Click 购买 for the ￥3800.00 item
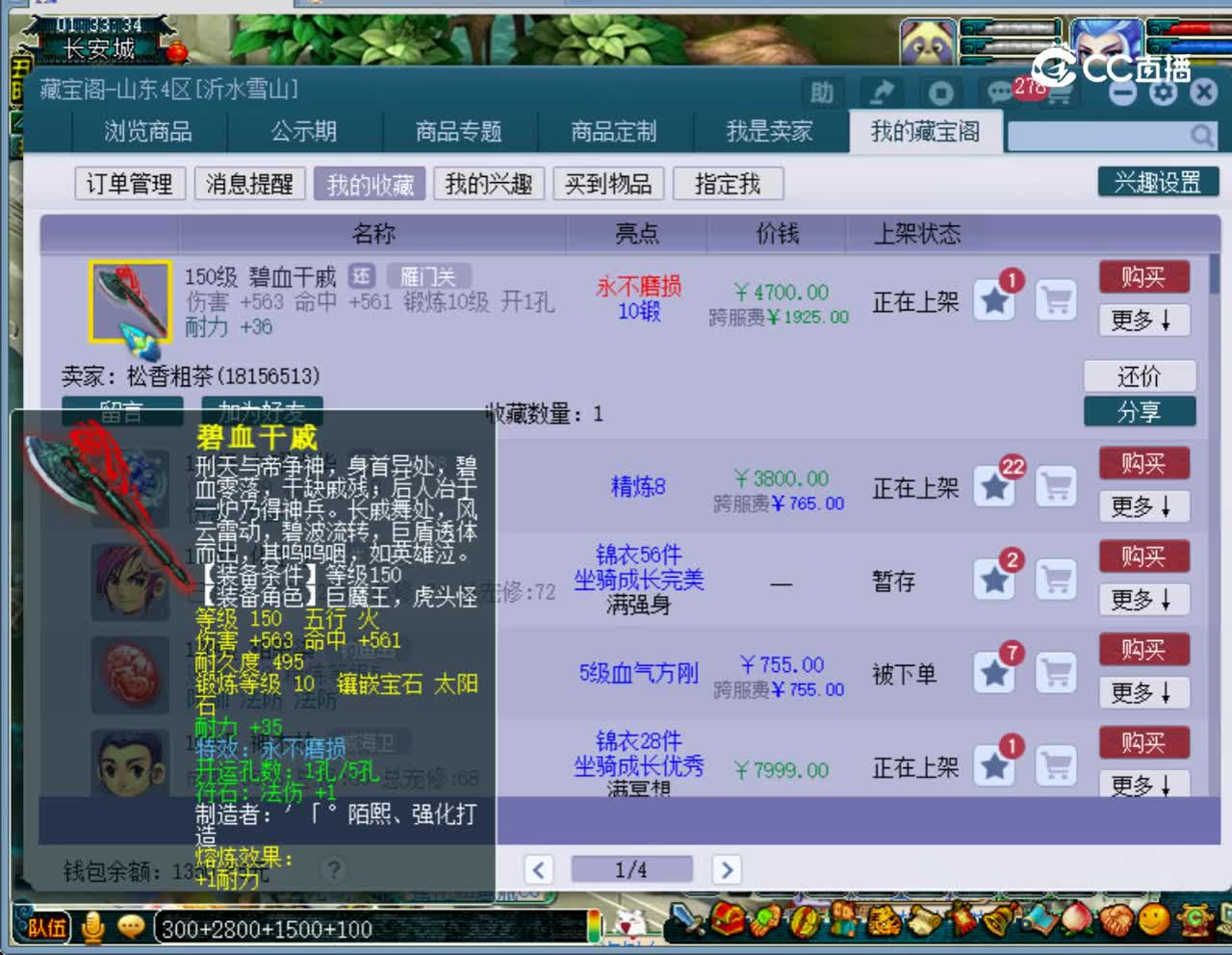This screenshot has height=955, width=1232. coord(1144,463)
